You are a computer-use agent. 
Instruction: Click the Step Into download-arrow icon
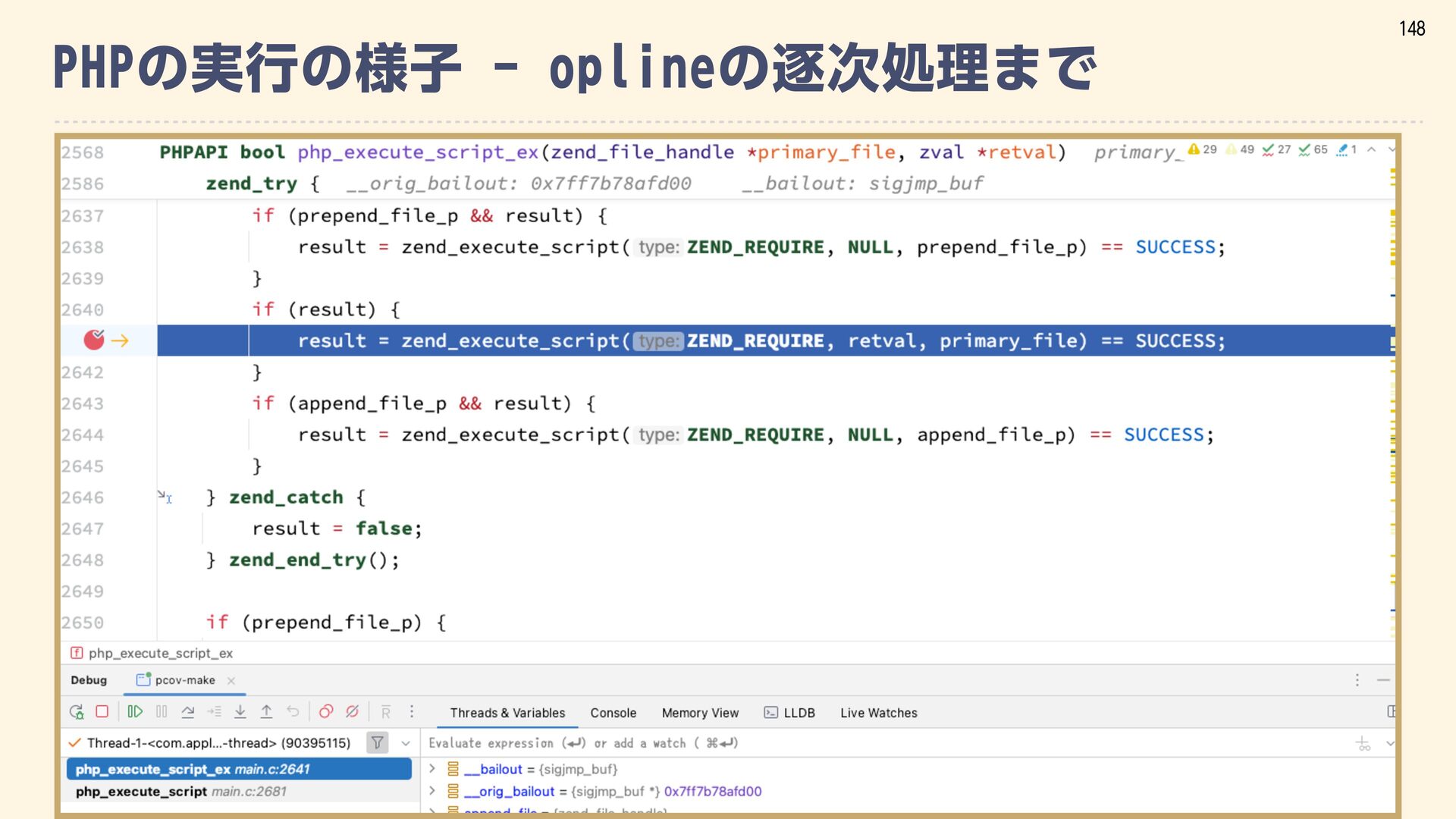click(240, 711)
